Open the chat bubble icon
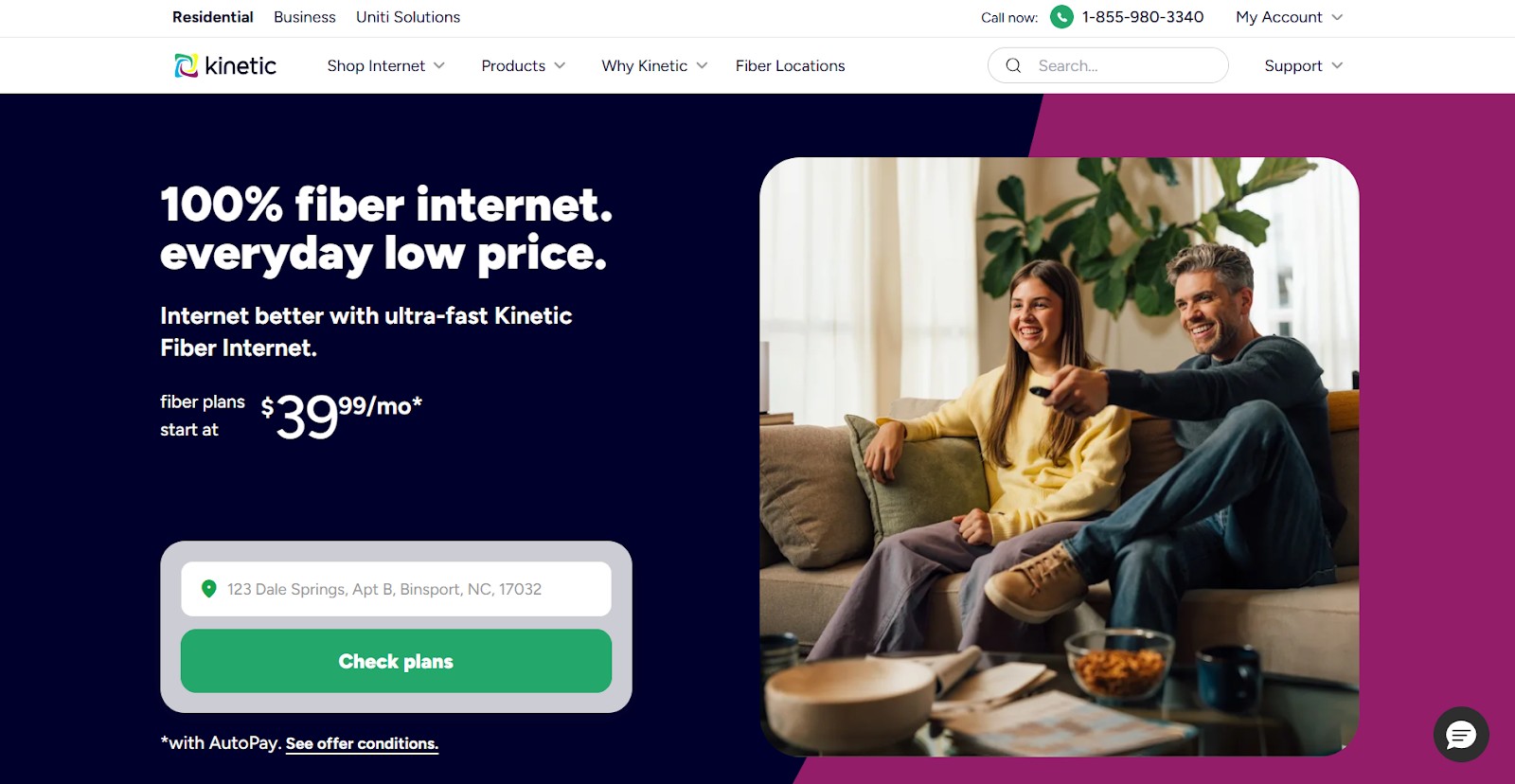The width and height of the screenshot is (1515, 784). pyautogui.click(x=1461, y=734)
